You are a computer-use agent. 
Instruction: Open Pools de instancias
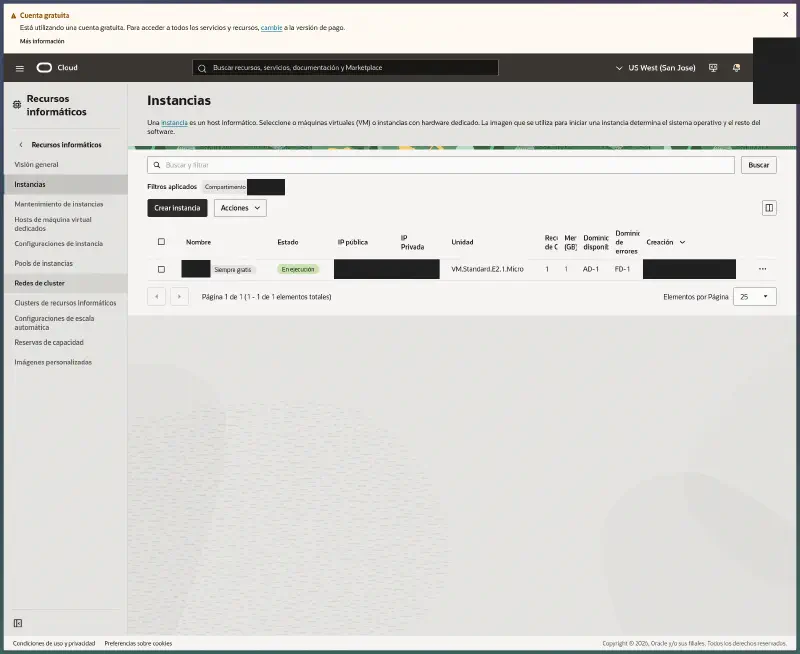coord(43,263)
